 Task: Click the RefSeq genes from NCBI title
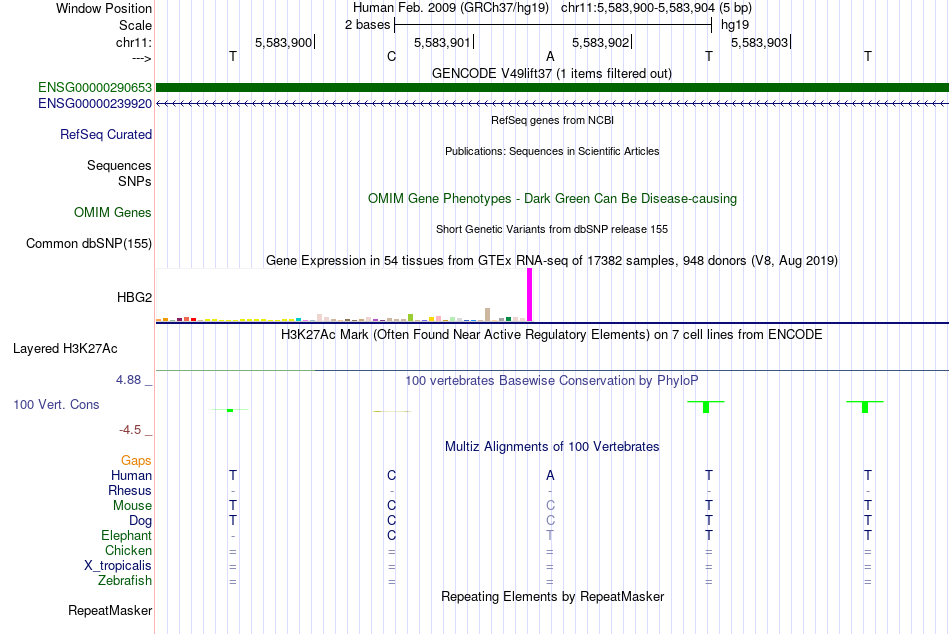coord(552,120)
